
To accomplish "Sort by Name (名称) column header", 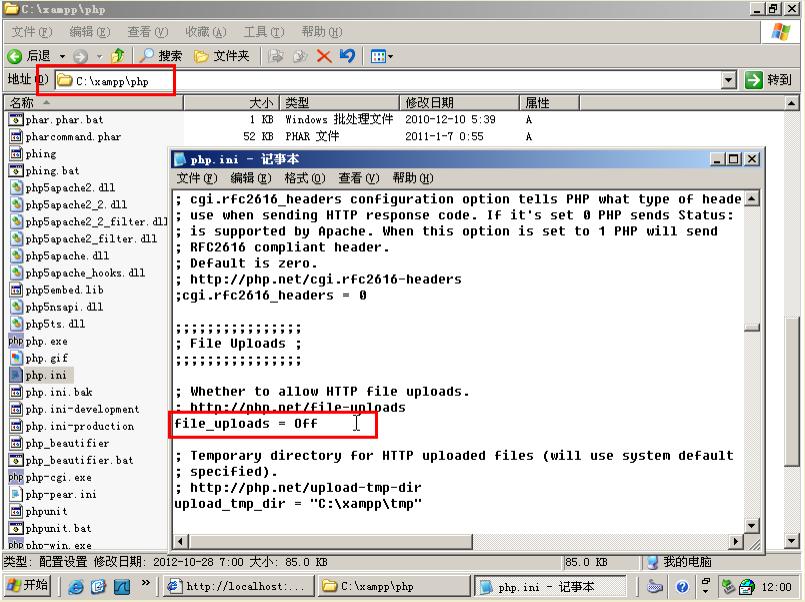I will coord(93,103).
